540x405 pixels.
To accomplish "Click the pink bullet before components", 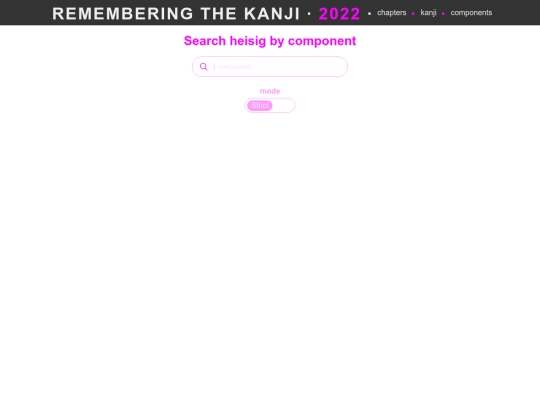I will (x=443, y=14).
